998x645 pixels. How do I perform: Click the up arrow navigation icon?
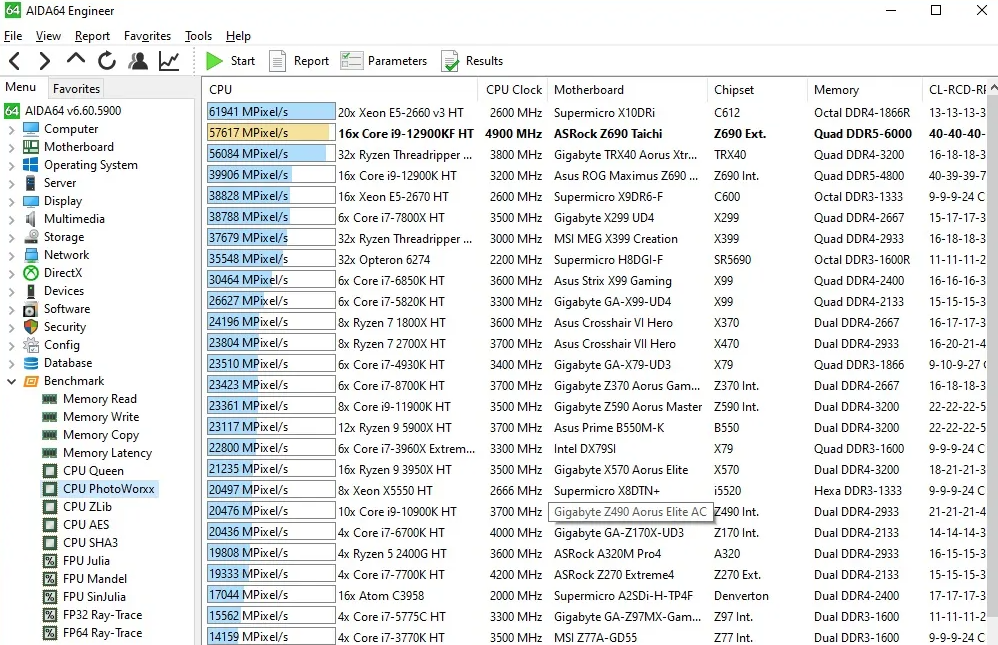tap(76, 59)
